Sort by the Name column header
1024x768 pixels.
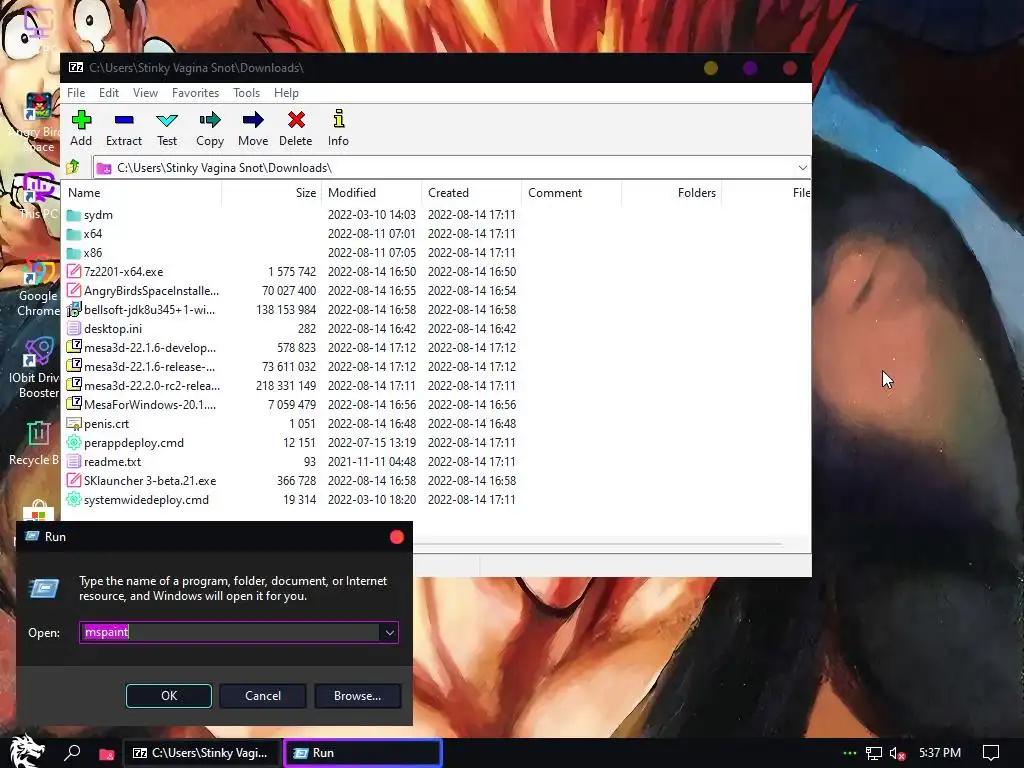tap(142, 193)
